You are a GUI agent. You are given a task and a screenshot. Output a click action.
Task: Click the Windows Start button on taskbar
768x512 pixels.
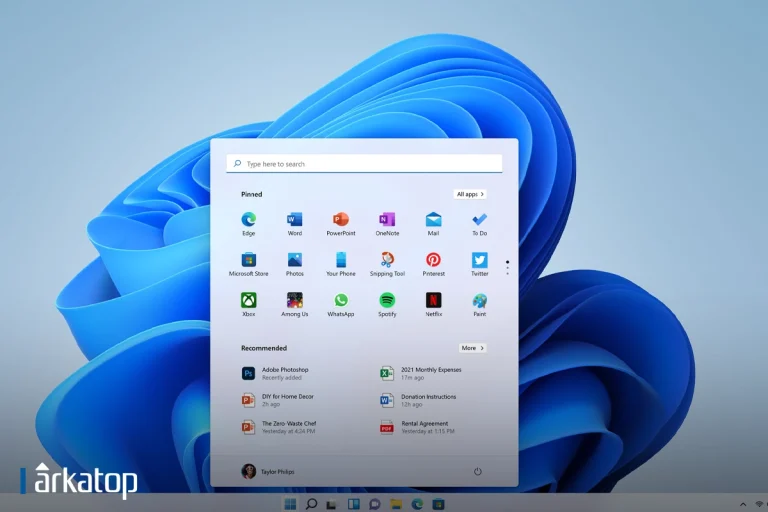pyautogui.click(x=290, y=504)
